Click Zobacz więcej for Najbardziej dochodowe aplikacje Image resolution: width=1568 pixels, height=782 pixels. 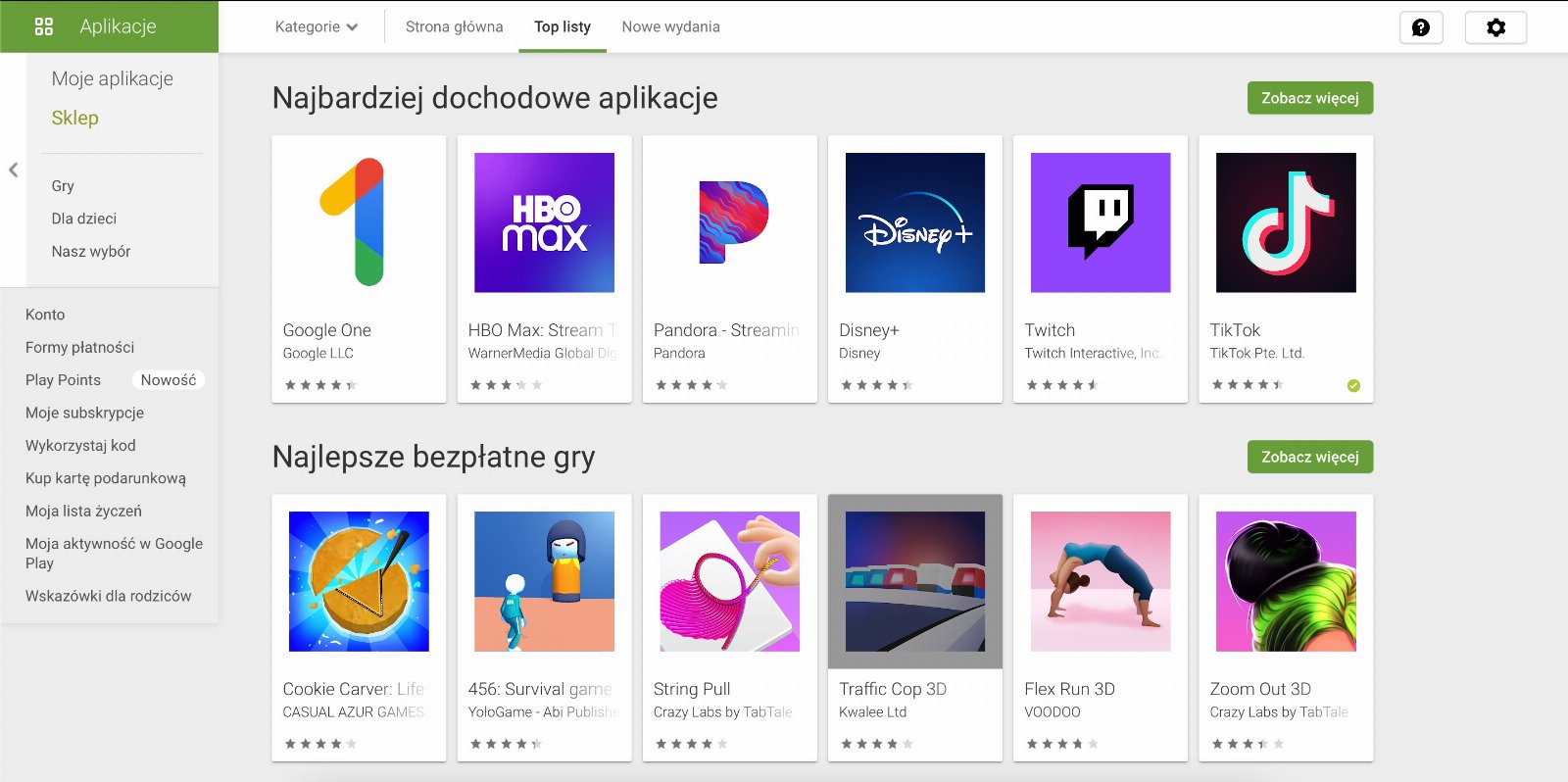pyautogui.click(x=1310, y=98)
